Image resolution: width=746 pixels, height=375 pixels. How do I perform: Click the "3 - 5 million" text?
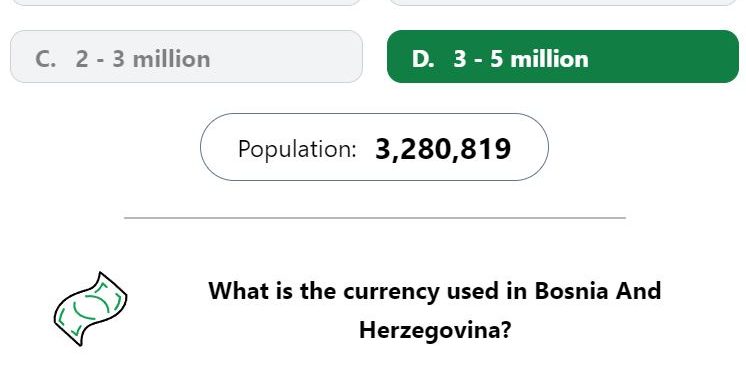tap(521, 59)
